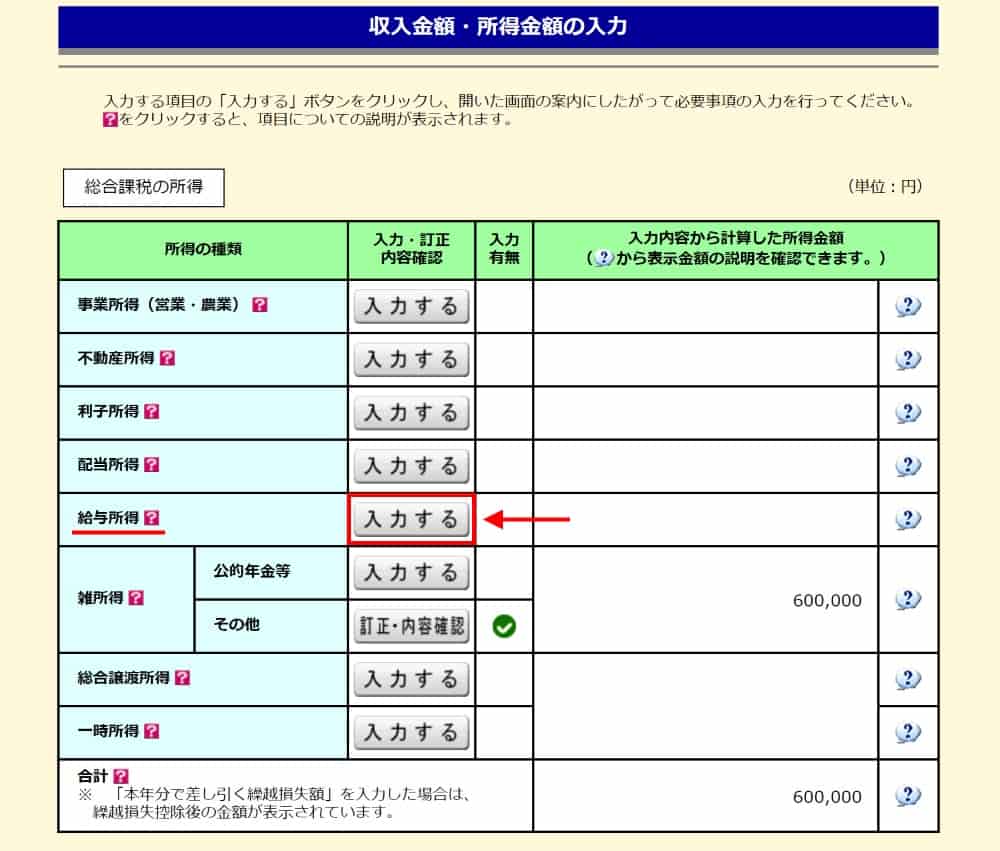Open amount explanation bubble for 雑所得 row
The height and width of the screenshot is (851, 1000).
[x=908, y=599]
